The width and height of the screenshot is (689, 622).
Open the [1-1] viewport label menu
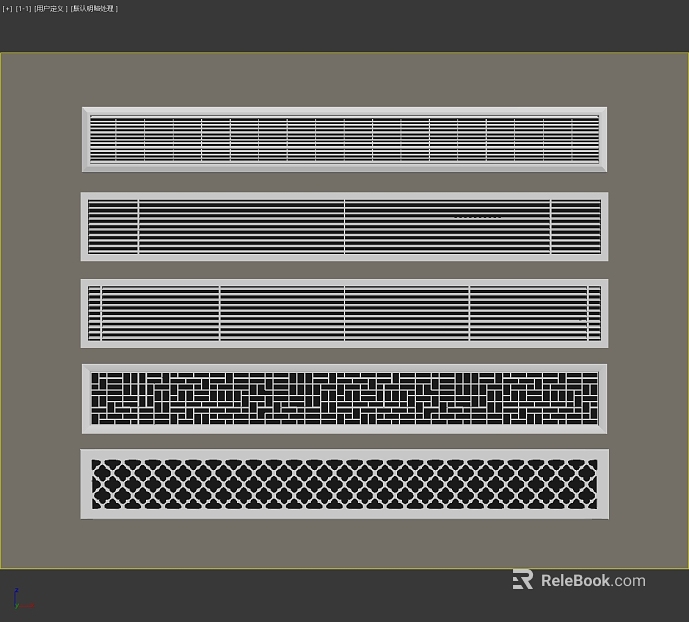click(x=23, y=9)
